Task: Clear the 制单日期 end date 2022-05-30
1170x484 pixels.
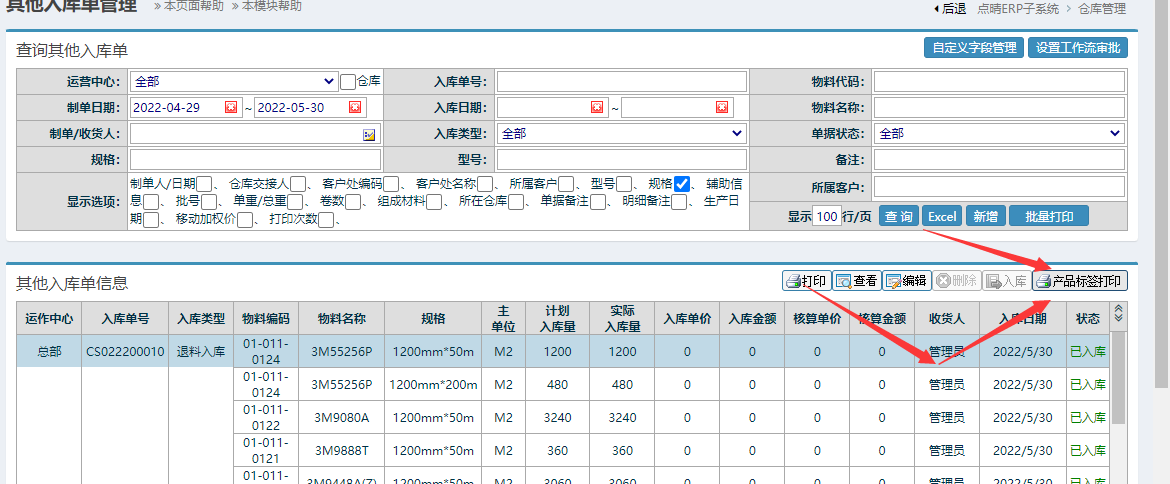Action: point(355,108)
